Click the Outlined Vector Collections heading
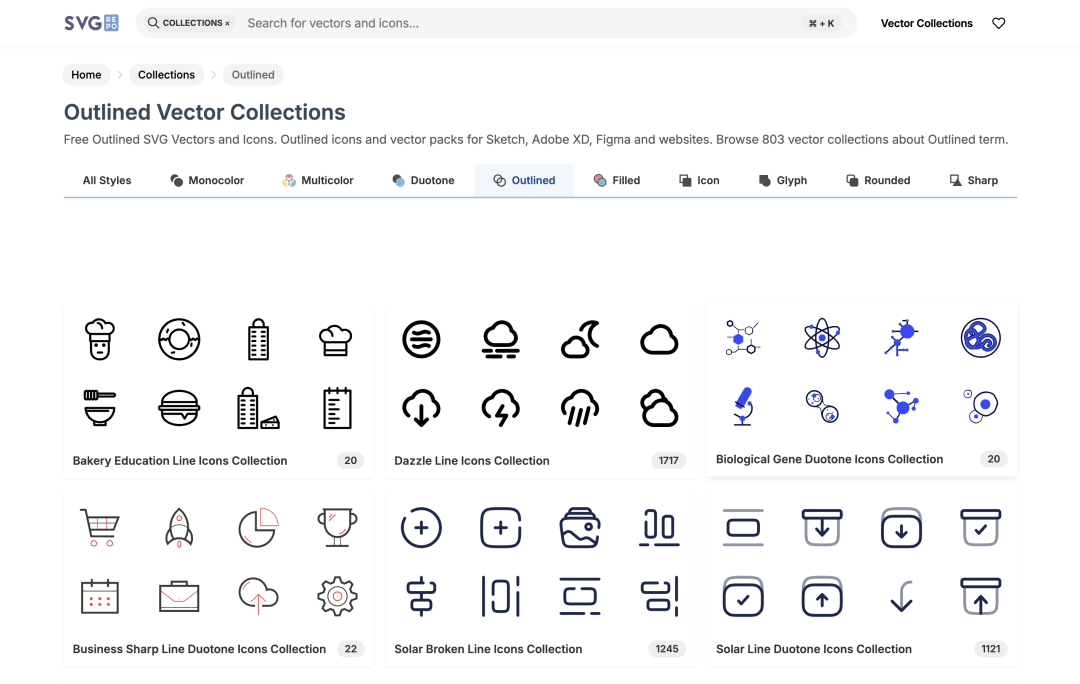Image resolution: width=1080 pixels, height=684 pixels. pyautogui.click(x=205, y=112)
